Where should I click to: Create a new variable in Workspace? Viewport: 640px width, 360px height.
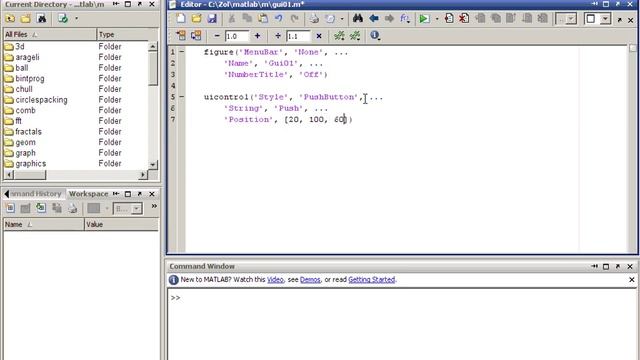[10, 208]
